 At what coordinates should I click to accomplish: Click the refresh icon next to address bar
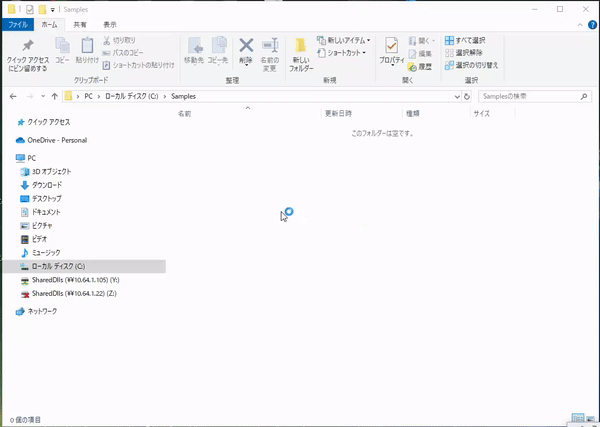[467, 96]
